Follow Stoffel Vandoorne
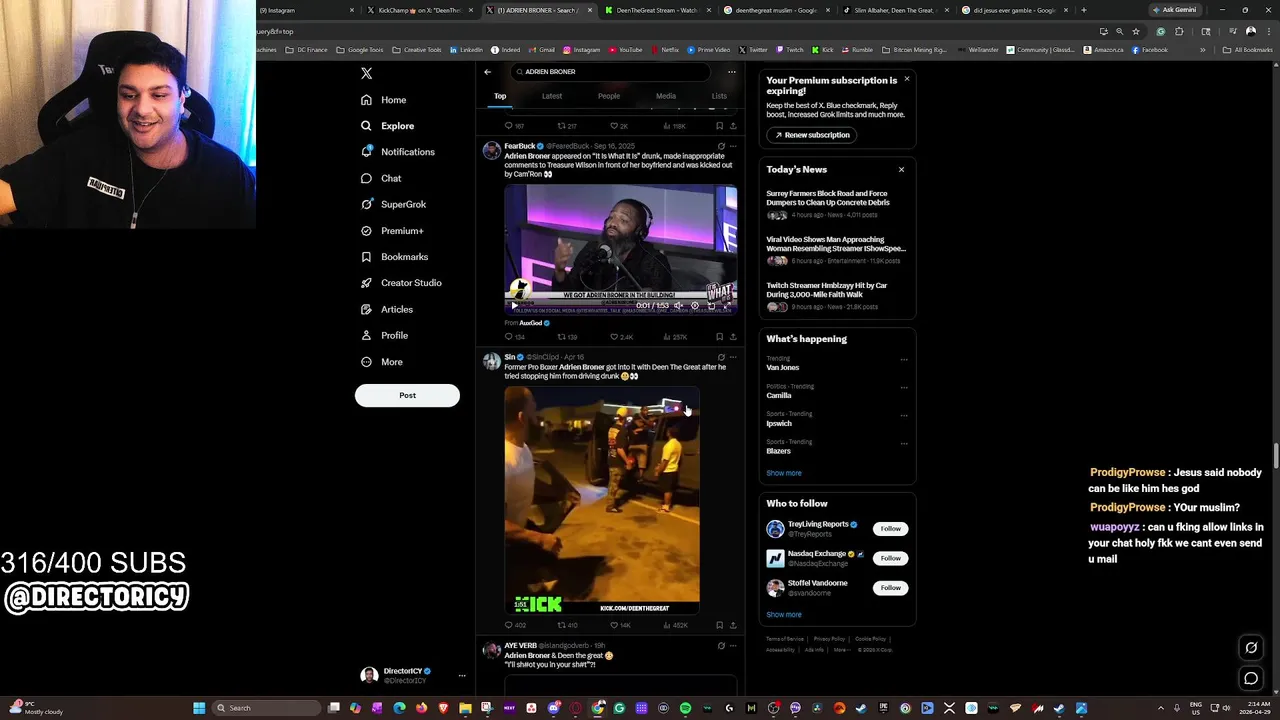 click(x=890, y=588)
